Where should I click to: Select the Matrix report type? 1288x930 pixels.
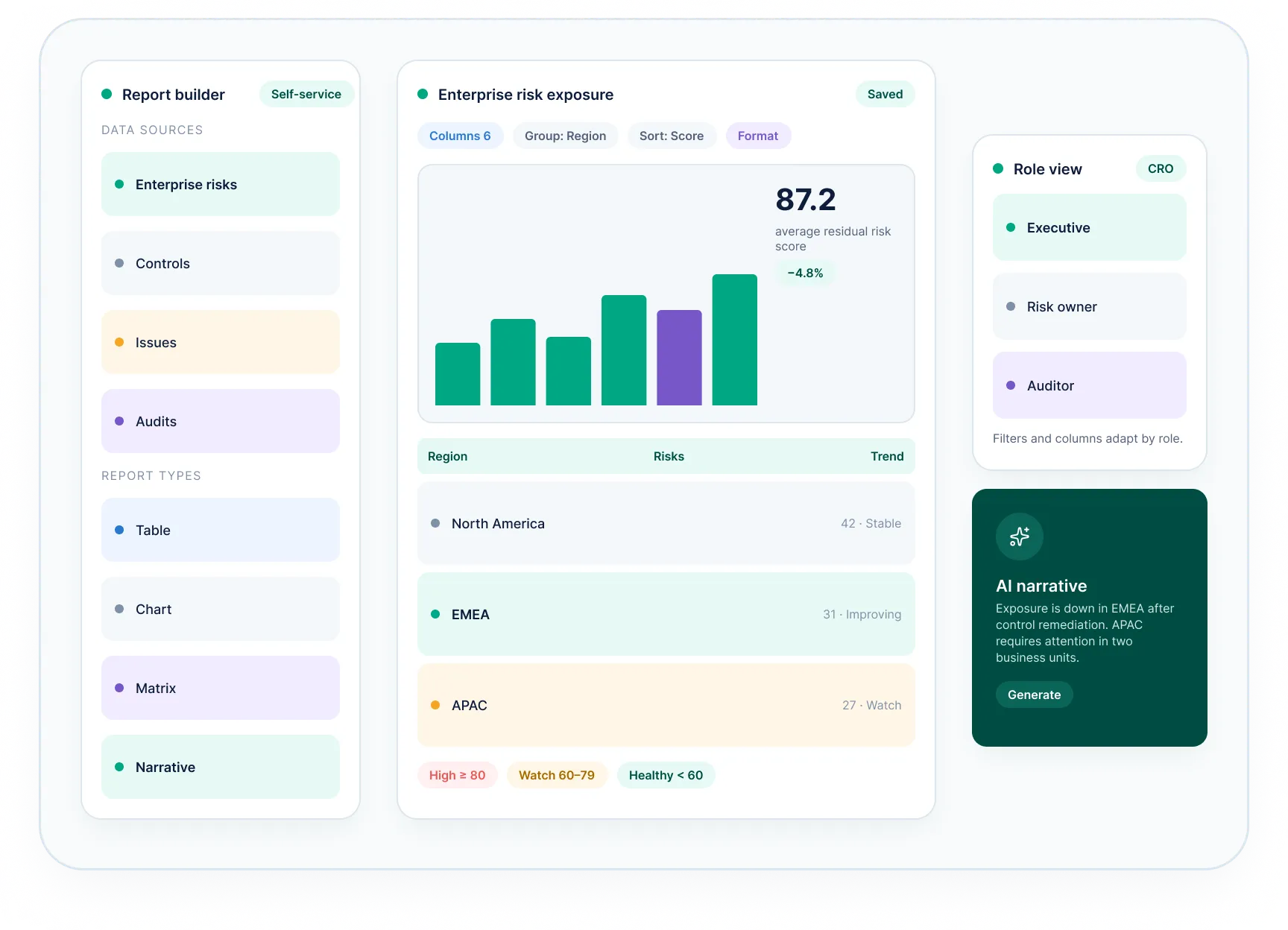tap(221, 688)
